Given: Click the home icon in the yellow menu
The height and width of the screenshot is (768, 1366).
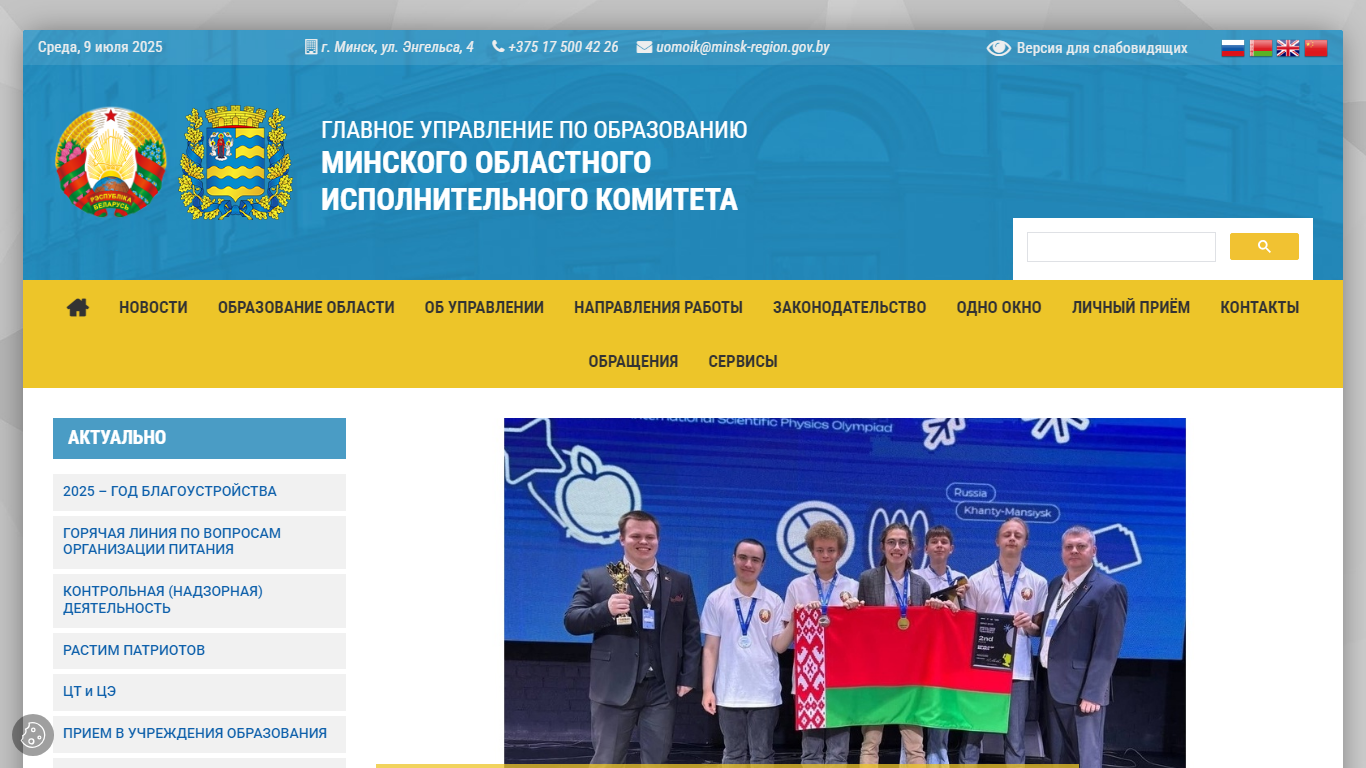Looking at the screenshot, I should (78, 308).
